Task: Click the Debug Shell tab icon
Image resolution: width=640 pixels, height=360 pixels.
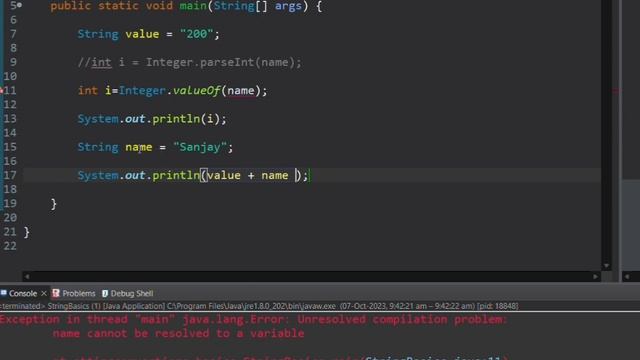Action: click(105, 293)
